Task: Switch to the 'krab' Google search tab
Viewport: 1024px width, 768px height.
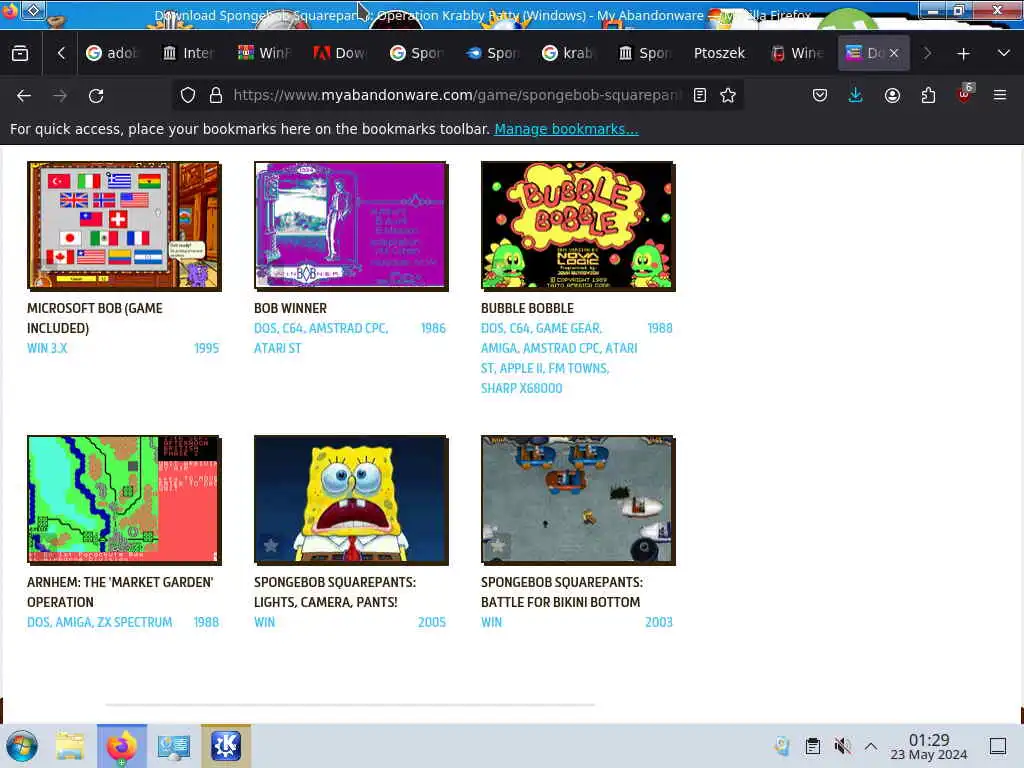Action: [569, 54]
